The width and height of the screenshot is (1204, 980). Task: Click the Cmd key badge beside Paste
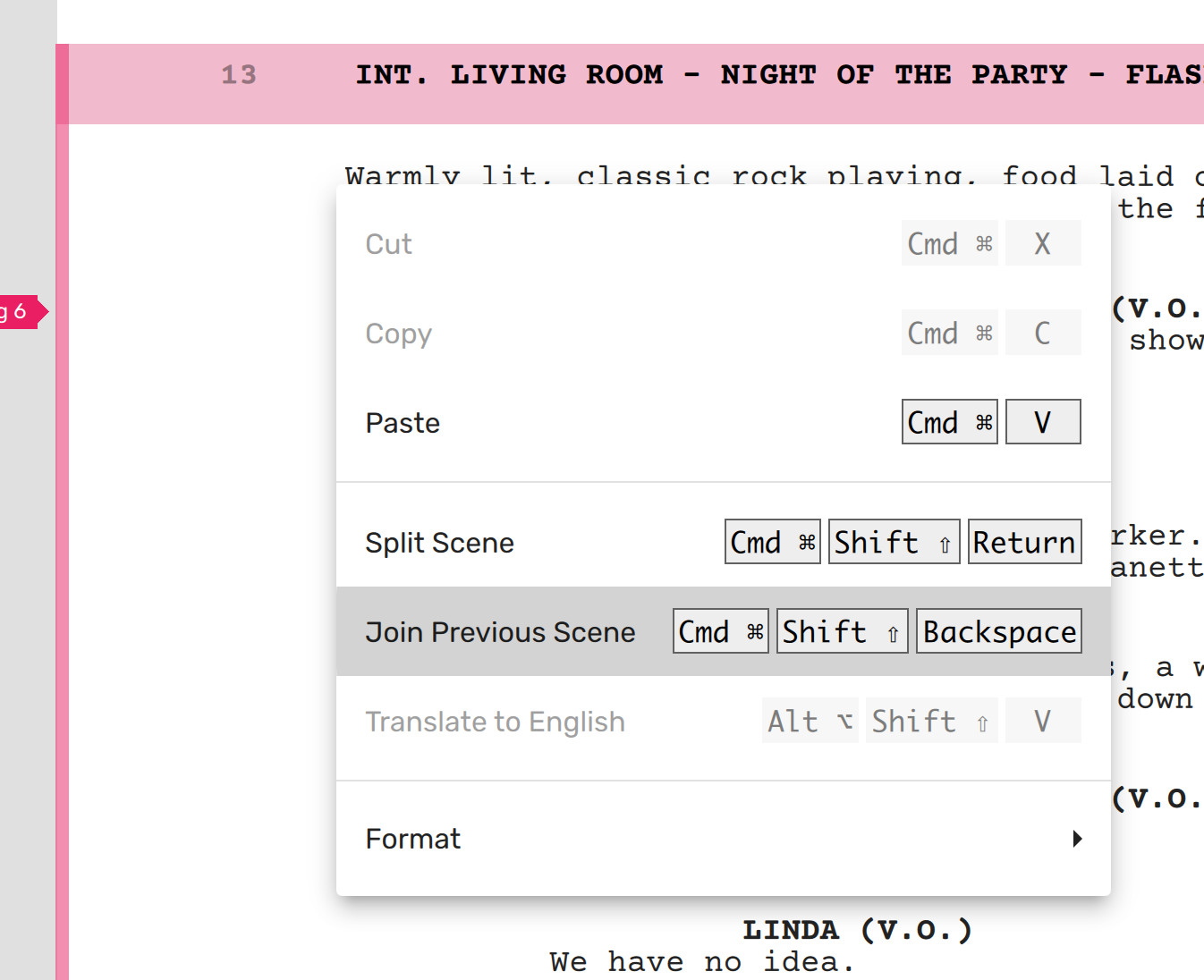point(949,422)
